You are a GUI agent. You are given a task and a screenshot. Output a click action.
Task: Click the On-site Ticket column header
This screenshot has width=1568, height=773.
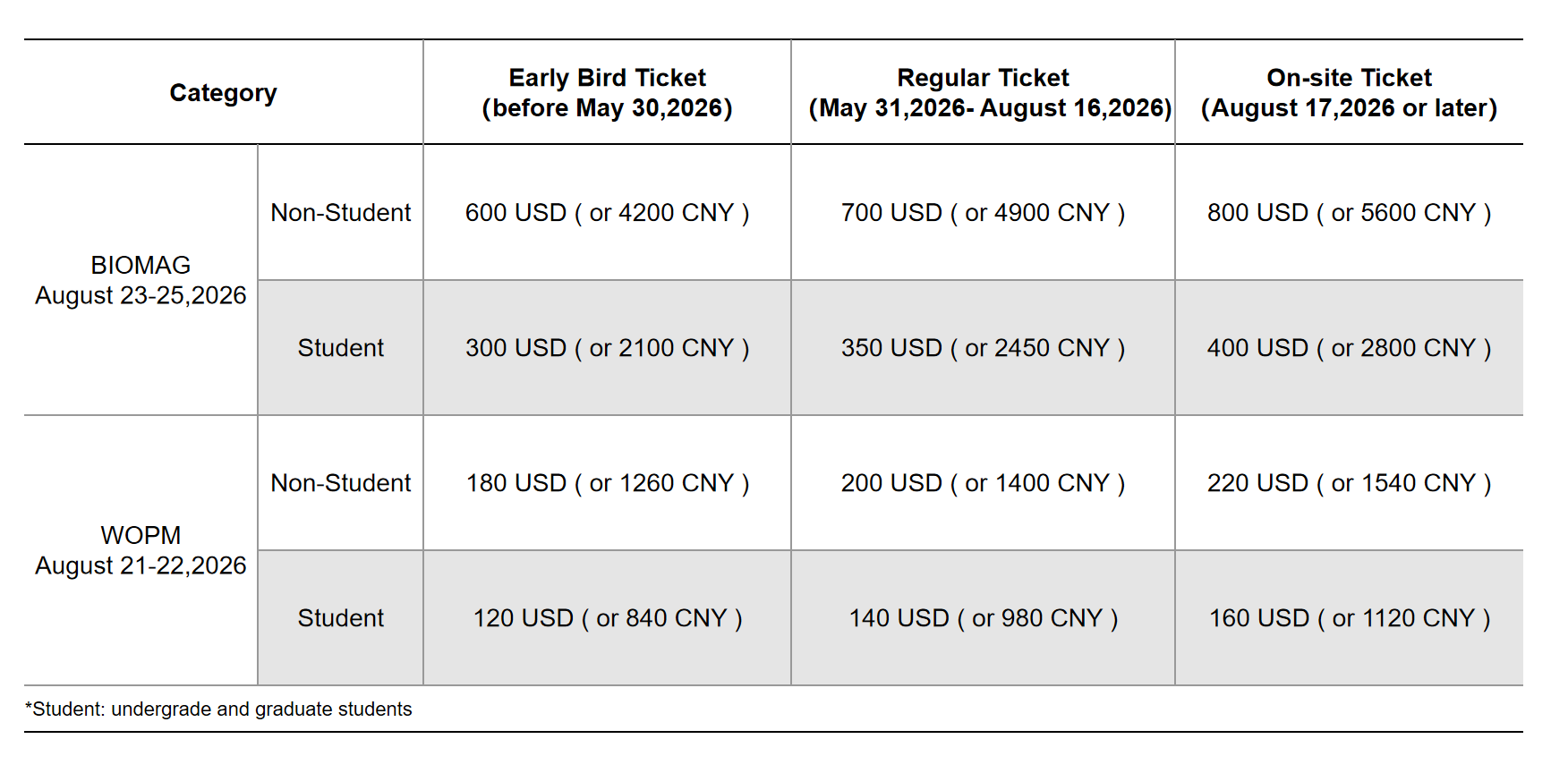pos(1349,93)
